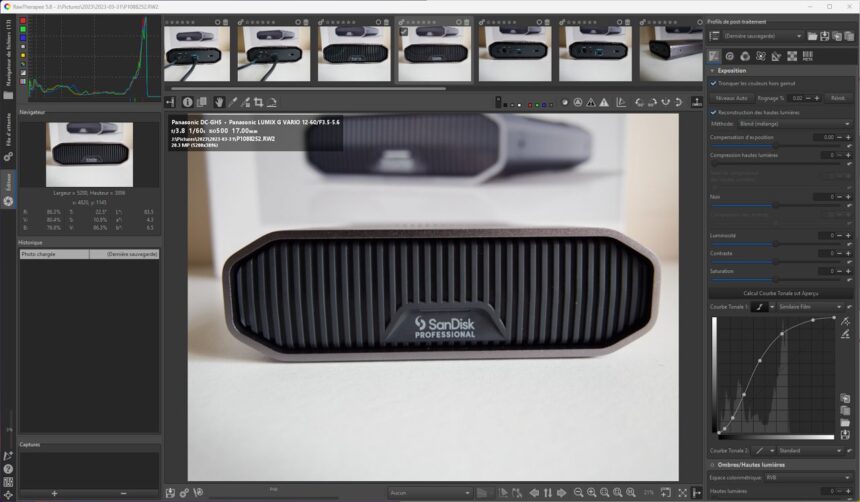Adjust the Contraste slider
The width and height of the screenshot is (860, 502).
click(x=776, y=262)
